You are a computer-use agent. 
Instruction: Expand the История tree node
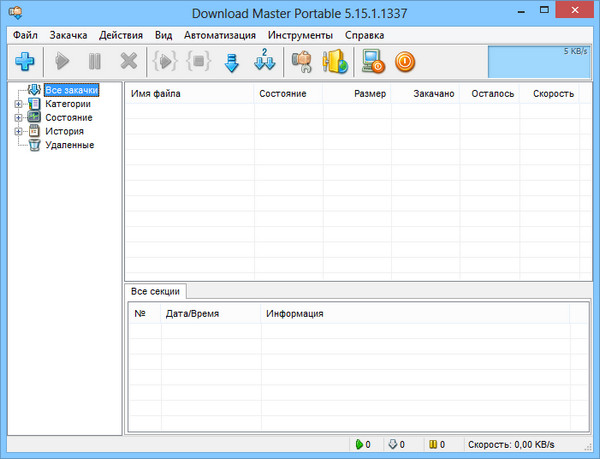click(18, 131)
